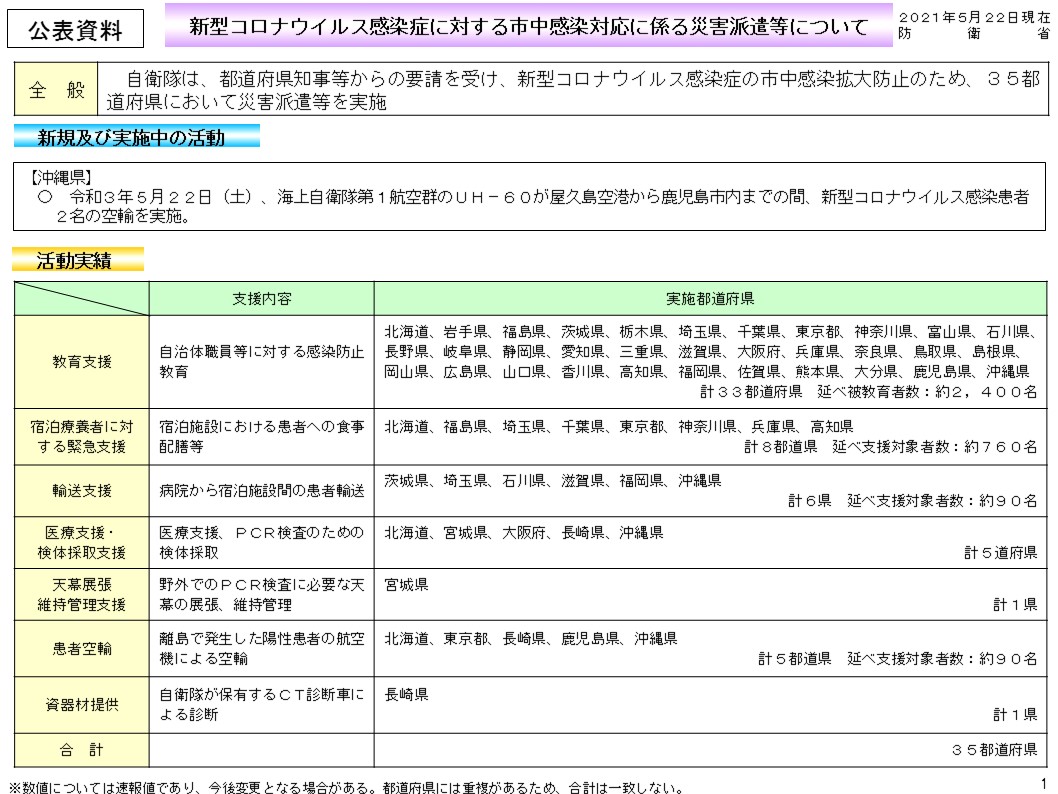The image size is (1058, 794).
Task: Click the purple title banner about 災害派遣
Action: [529, 27]
